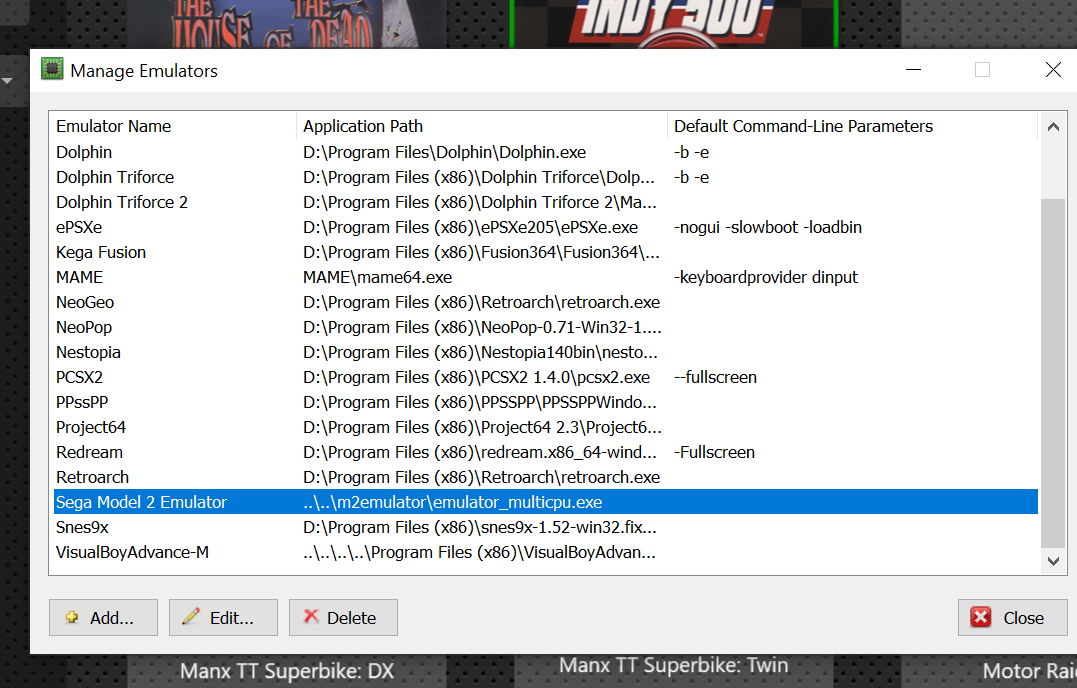The width and height of the screenshot is (1077, 688).
Task: Click the vertical scrollbar thumb of emulator list
Action: [1053, 374]
